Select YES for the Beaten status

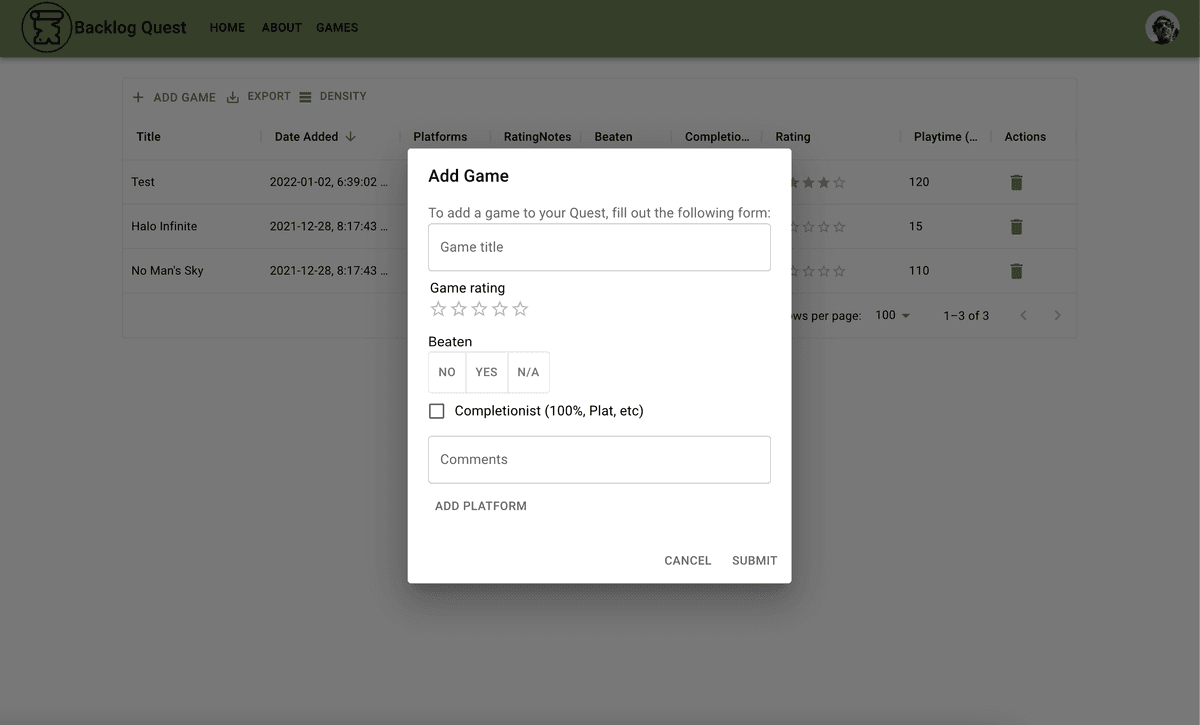click(x=486, y=371)
